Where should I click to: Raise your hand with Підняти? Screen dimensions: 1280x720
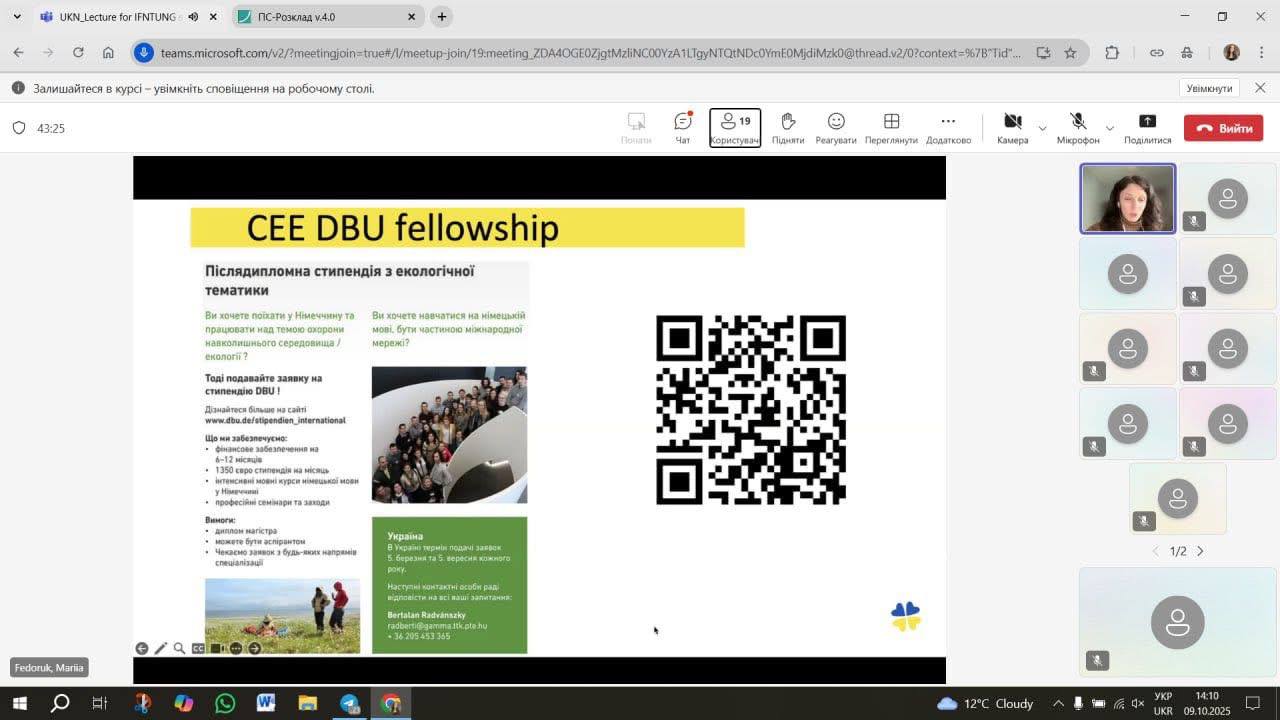coord(788,127)
